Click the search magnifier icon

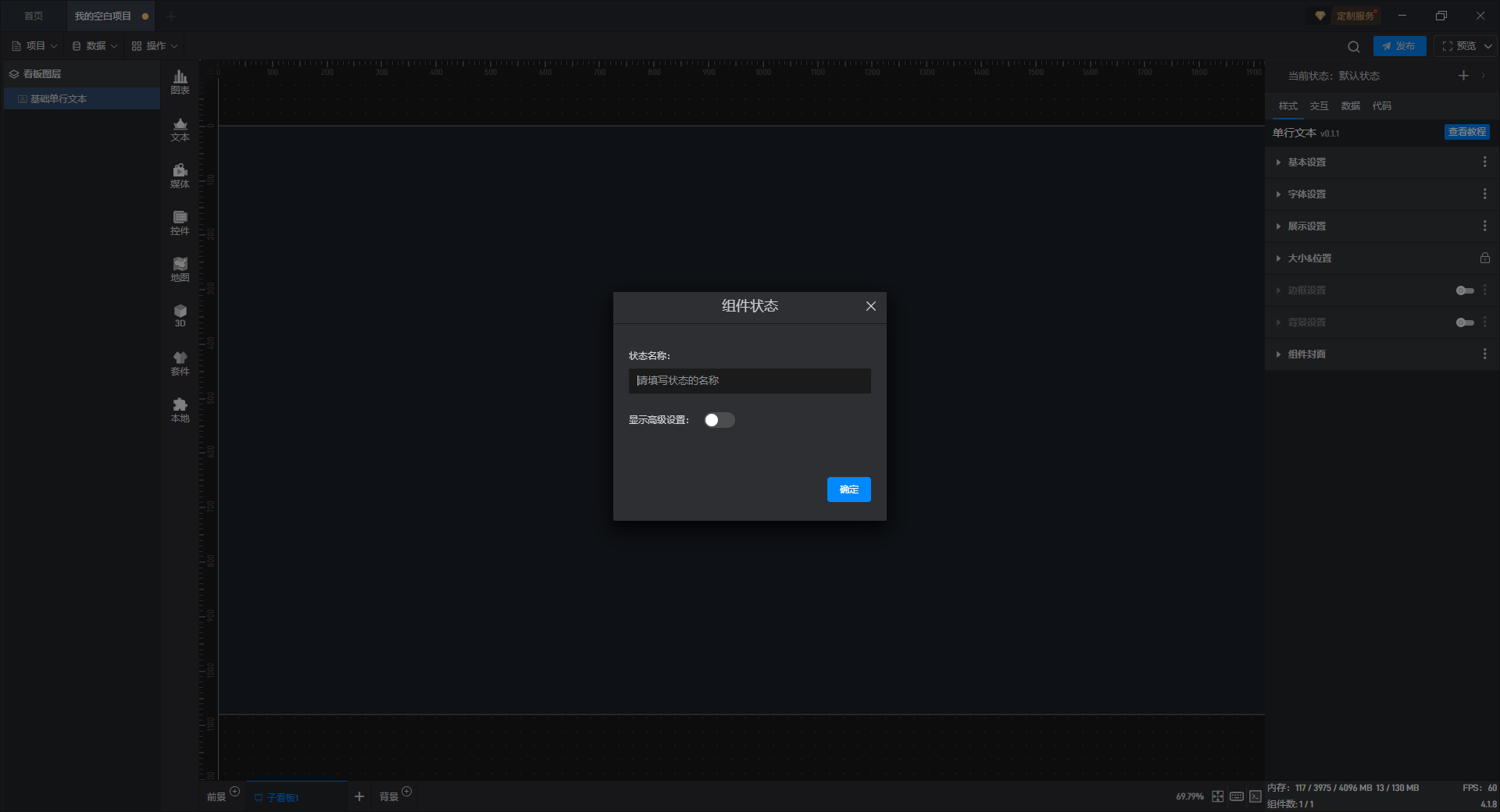1354,47
